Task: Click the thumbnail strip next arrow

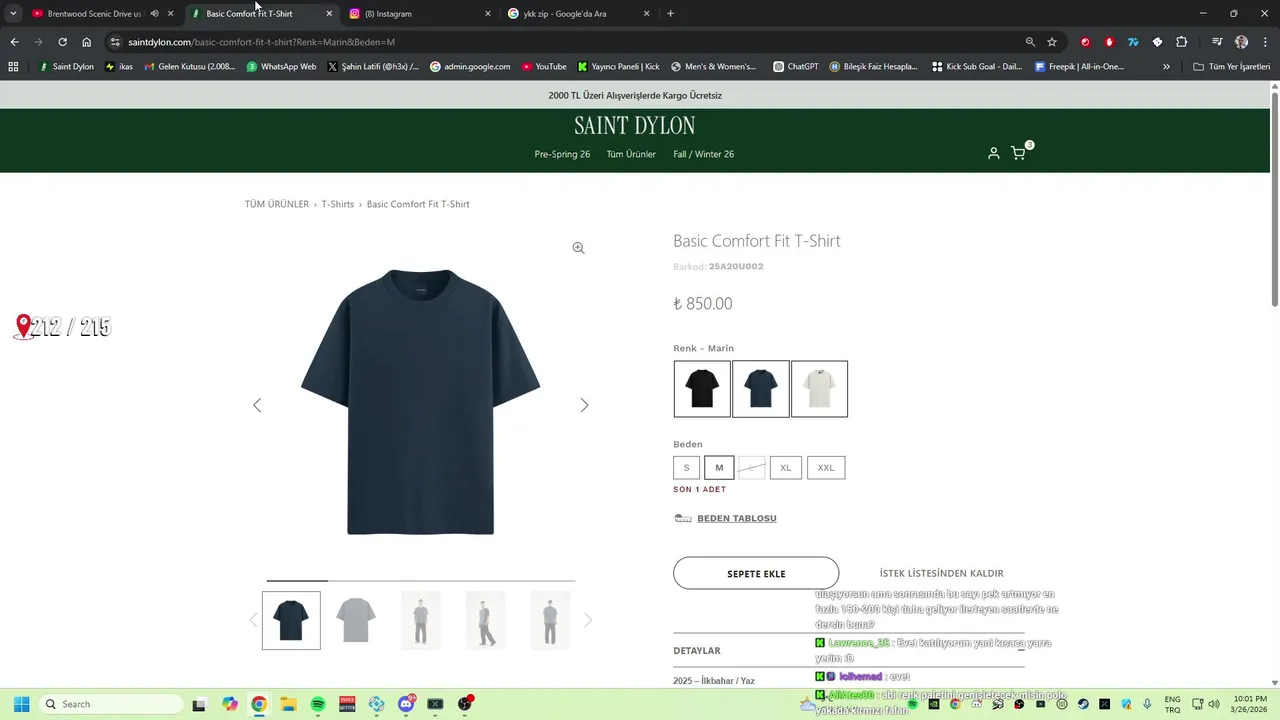Action: (588, 620)
